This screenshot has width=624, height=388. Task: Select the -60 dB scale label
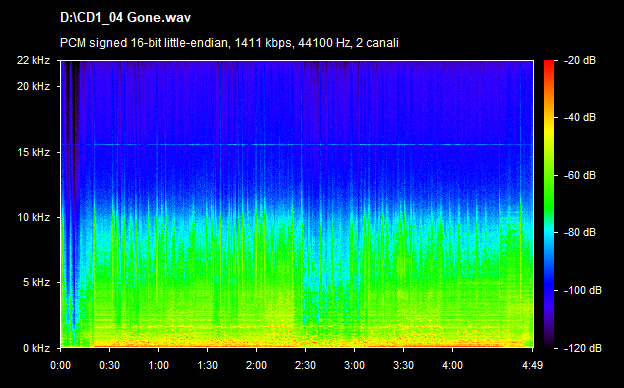click(x=580, y=175)
